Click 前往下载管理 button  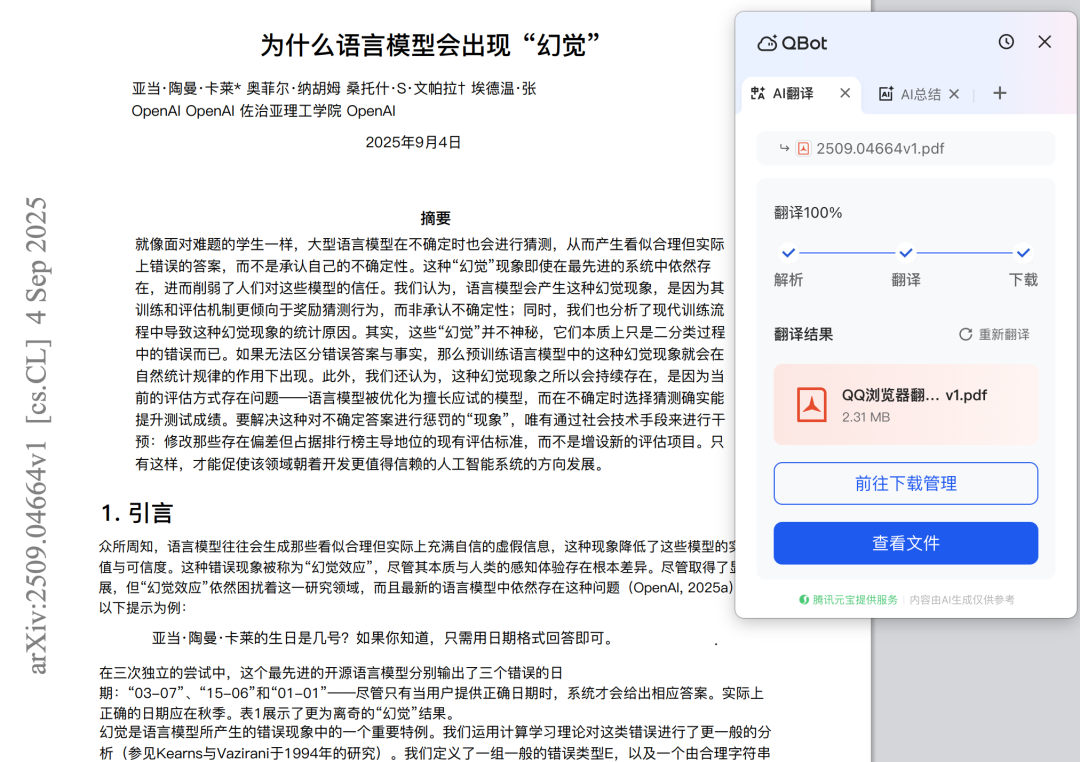[905, 483]
